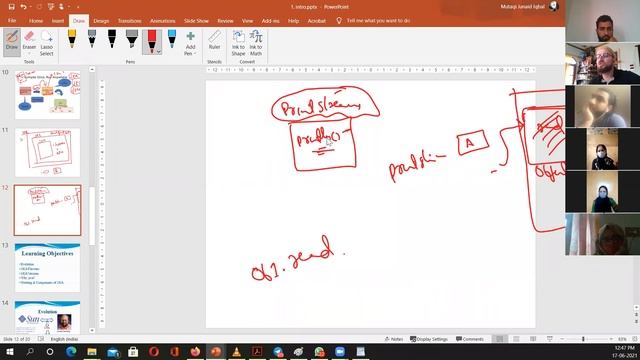The image size is (640, 360).
Task: Open the File menu
Action: (12, 20)
